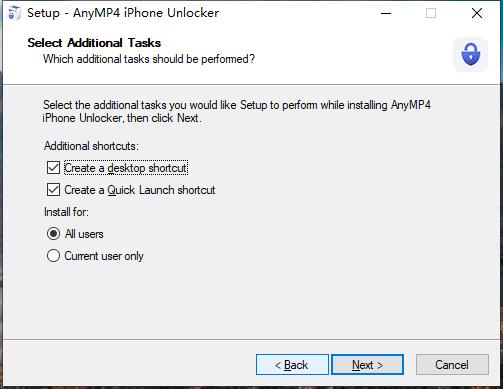Close the AnyMP4 iPhone Unlocker setup
The image size is (503, 389).
(477, 13)
